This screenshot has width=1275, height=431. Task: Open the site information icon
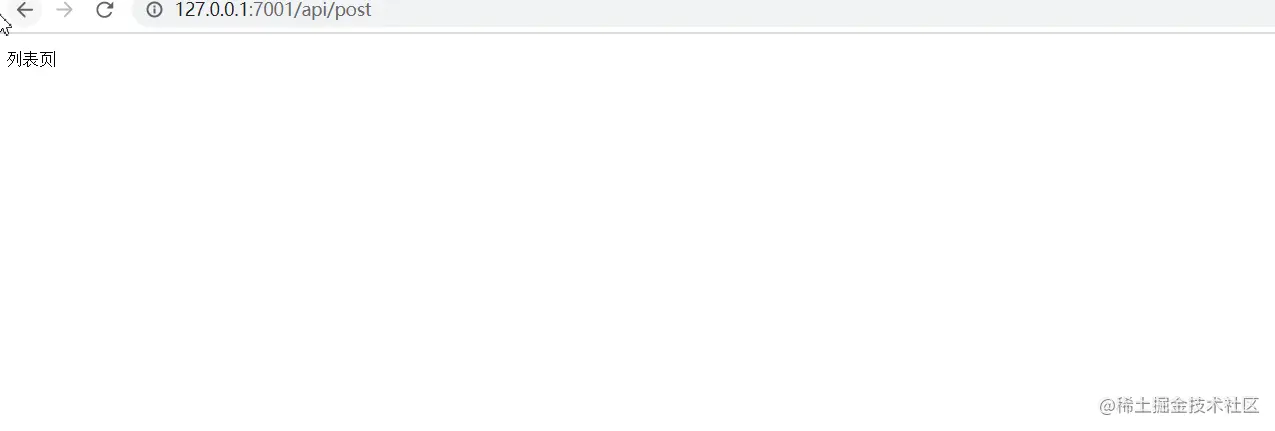154,10
